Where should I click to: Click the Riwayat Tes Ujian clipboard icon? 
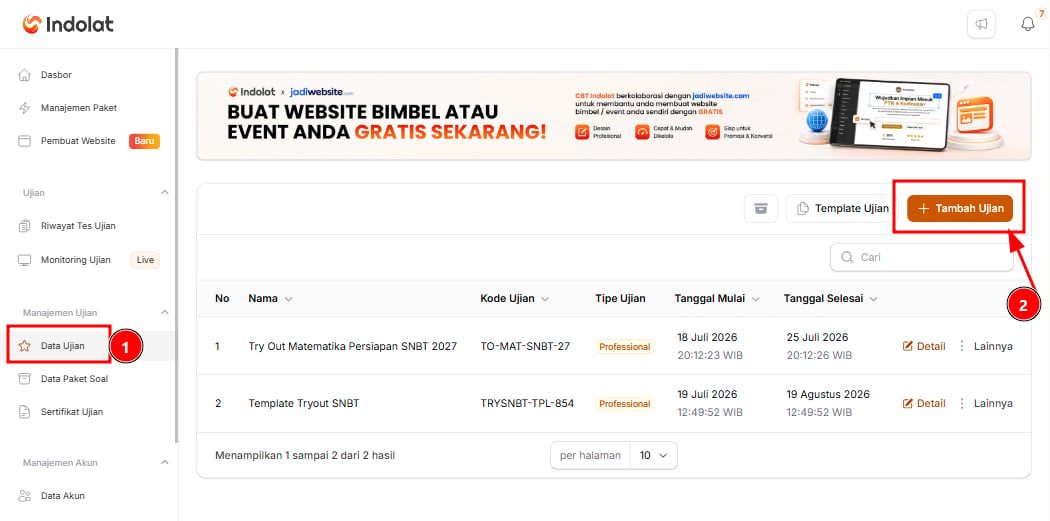click(x=25, y=226)
